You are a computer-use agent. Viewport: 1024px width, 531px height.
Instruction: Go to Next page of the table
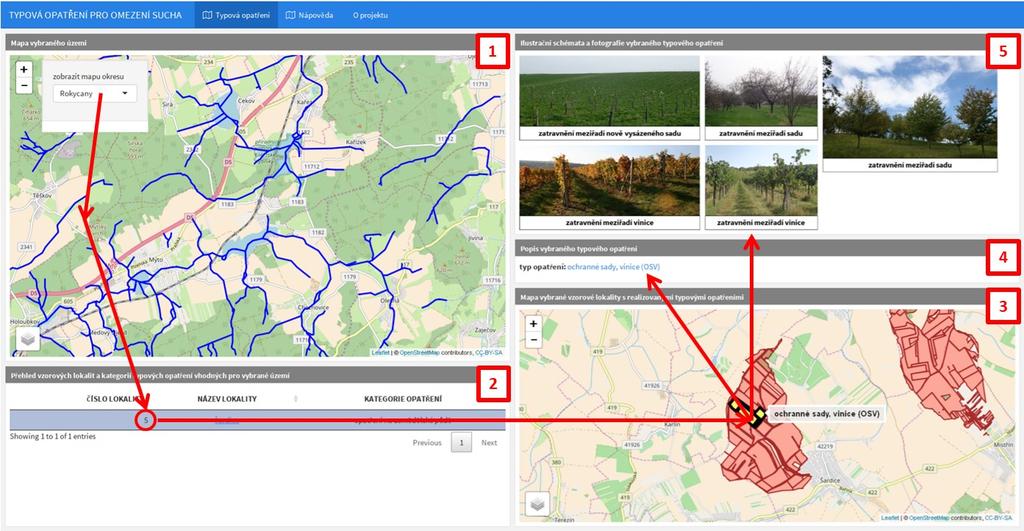point(489,443)
